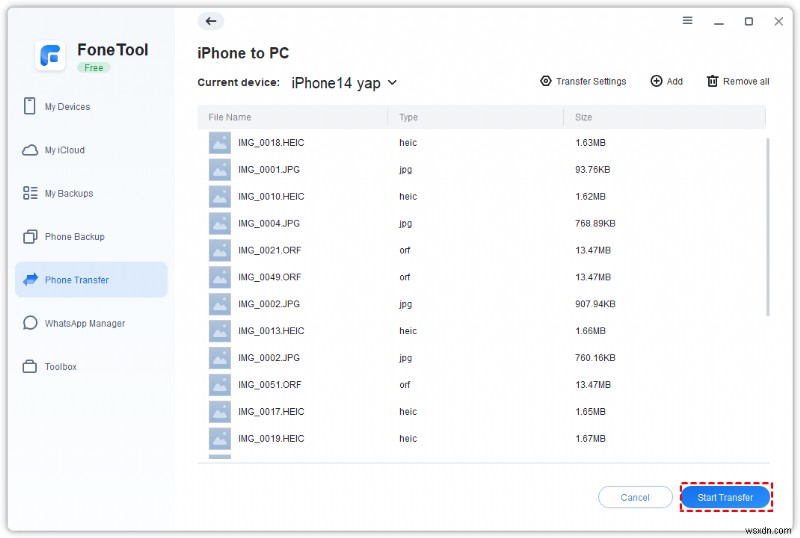The image size is (800, 538).
Task: Click thumbnail of IMG_0017.HEIC
Action: pos(220,411)
